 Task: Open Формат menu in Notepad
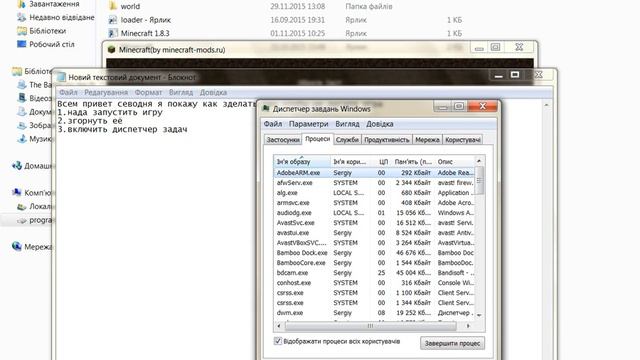[x=149, y=93]
